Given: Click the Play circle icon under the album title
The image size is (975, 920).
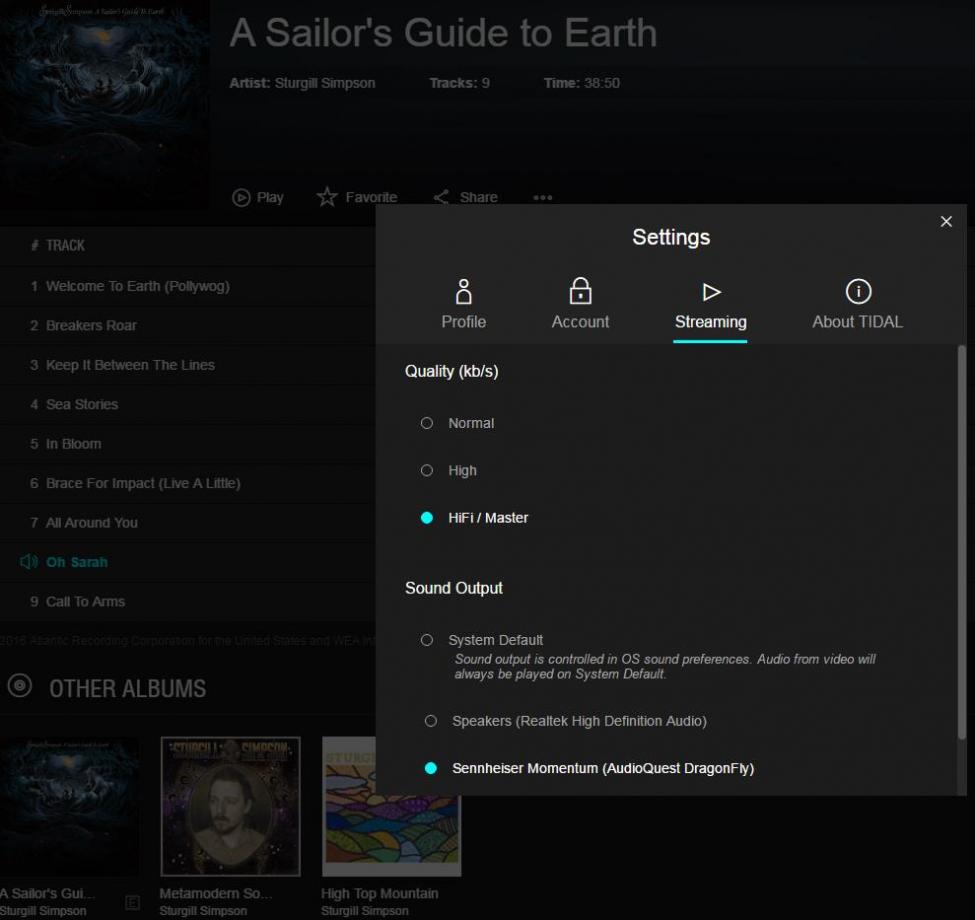Looking at the screenshot, I should [x=241, y=197].
